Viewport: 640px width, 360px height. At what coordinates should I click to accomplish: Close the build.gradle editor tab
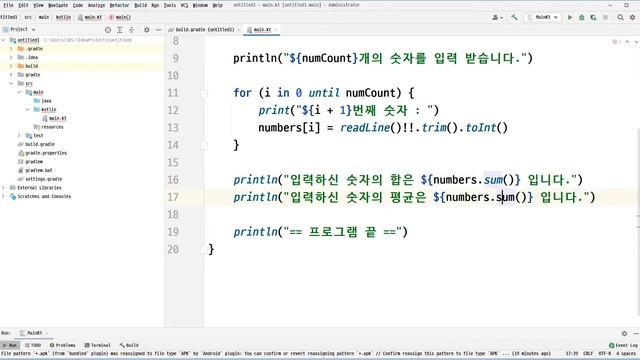click(x=239, y=30)
